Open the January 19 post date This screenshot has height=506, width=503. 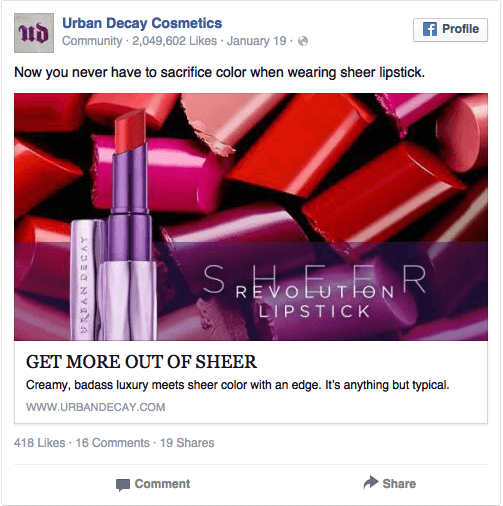point(256,41)
